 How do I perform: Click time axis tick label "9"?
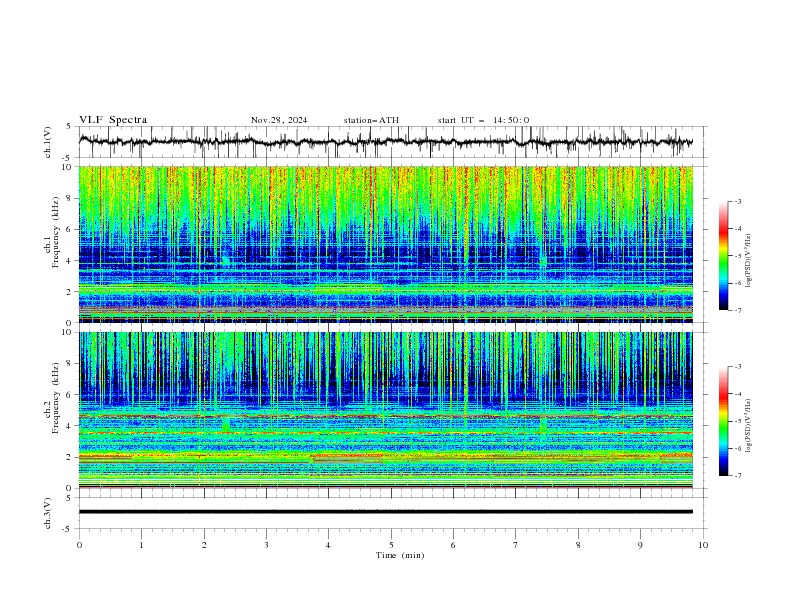pos(640,545)
